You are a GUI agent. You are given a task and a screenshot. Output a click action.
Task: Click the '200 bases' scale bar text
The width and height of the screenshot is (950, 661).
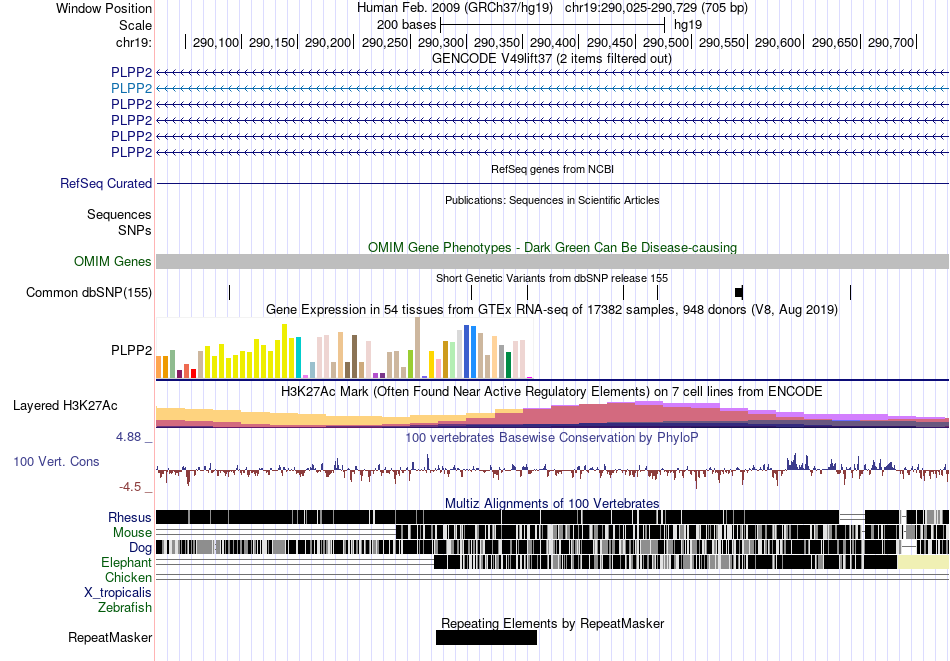406,25
